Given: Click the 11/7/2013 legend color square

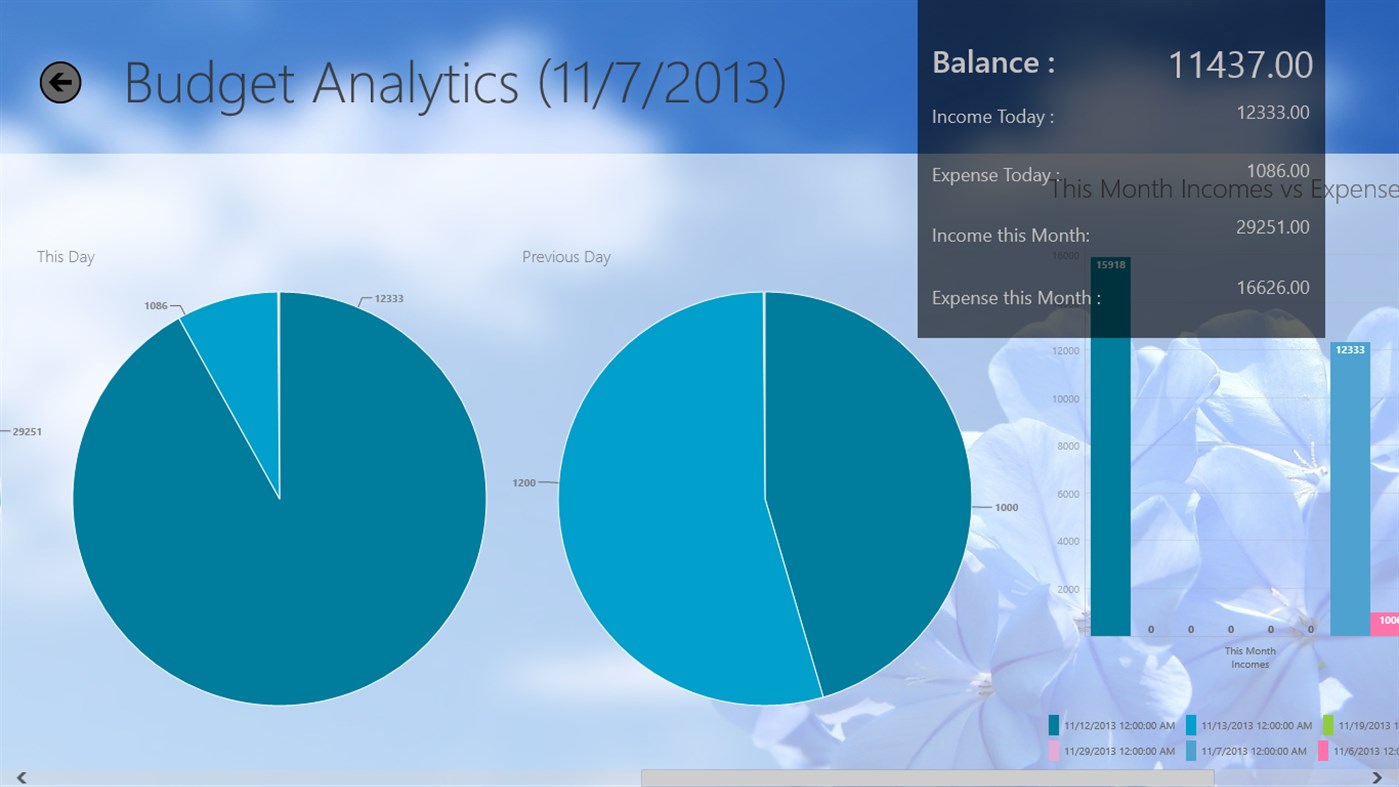Looking at the screenshot, I should 1191,751.
